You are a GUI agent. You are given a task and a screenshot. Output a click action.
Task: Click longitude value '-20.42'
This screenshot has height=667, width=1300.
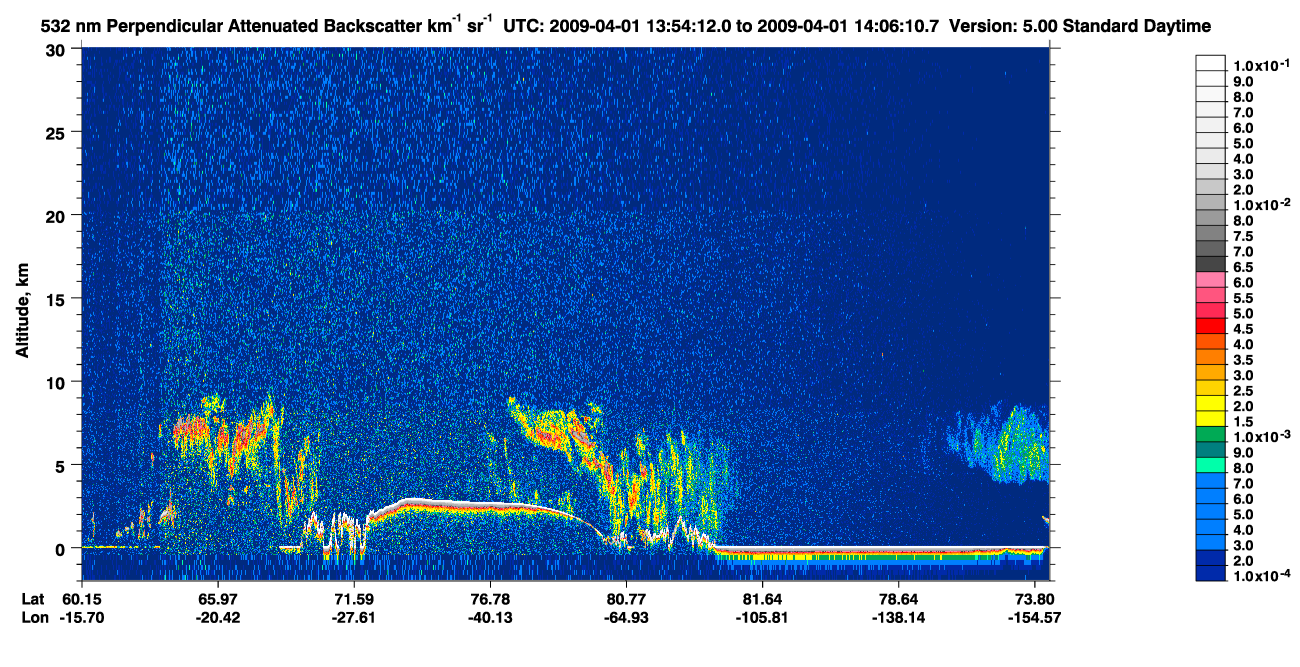tap(218, 616)
